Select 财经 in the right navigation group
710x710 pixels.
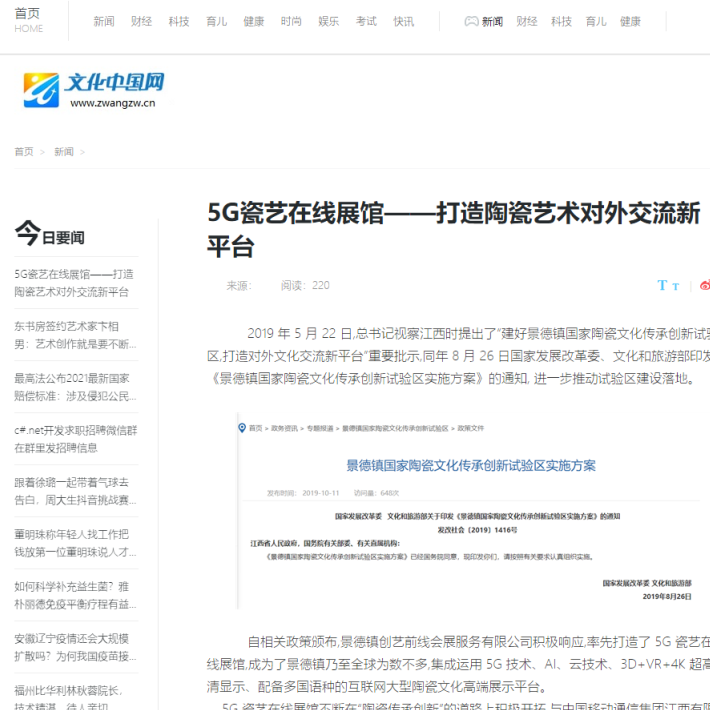click(527, 21)
